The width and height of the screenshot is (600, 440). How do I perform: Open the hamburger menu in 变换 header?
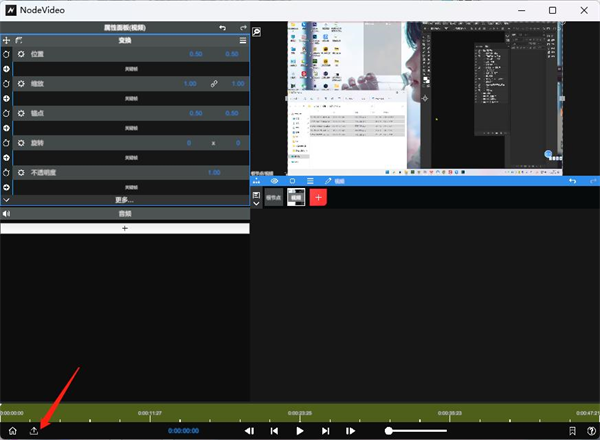(243, 40)
